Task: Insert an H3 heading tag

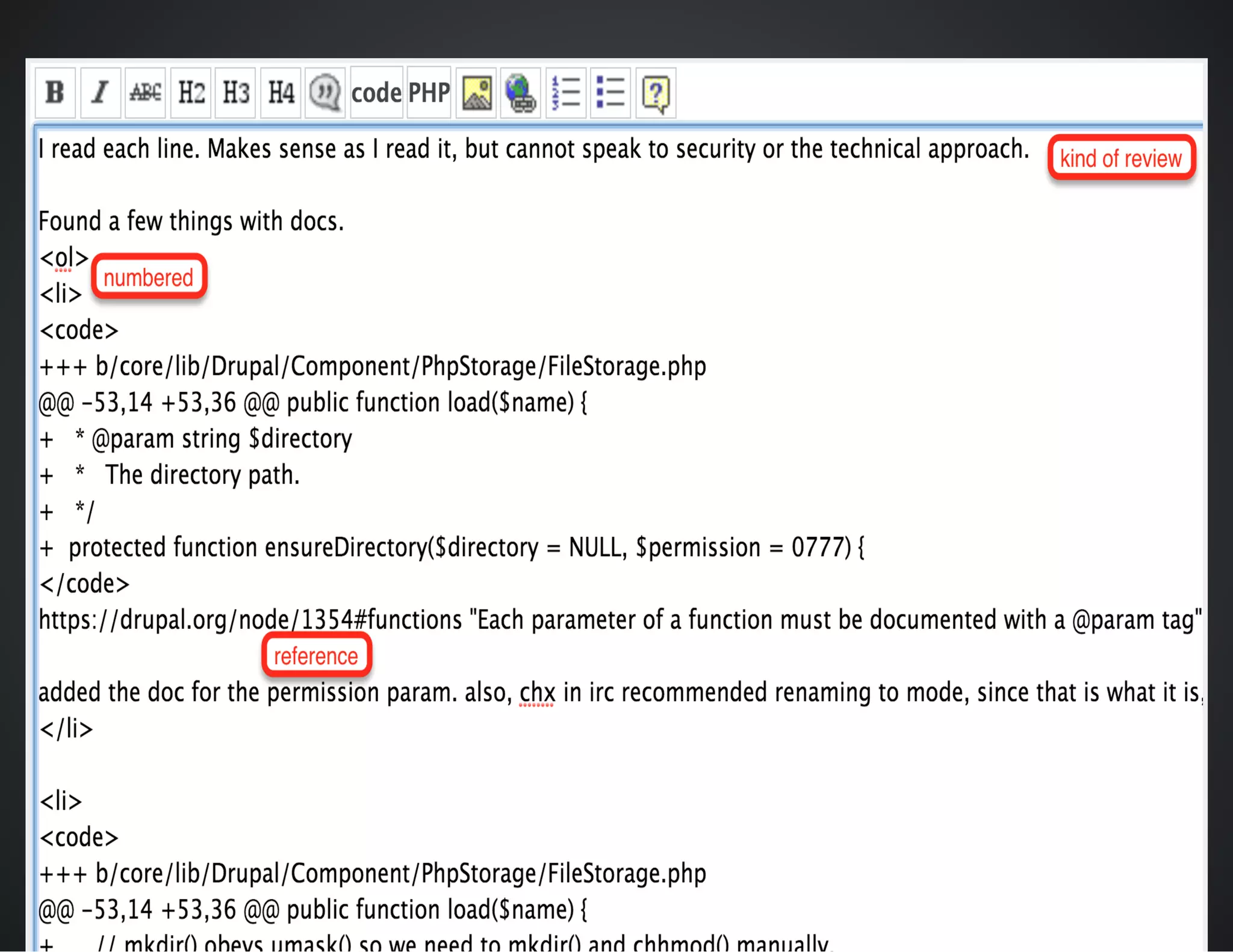Action: coord(235,93)
